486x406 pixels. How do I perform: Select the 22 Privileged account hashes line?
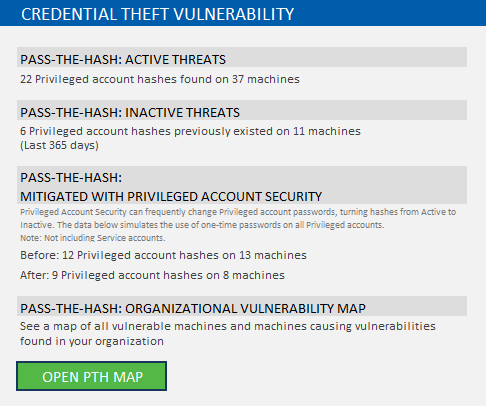(160, 79)
